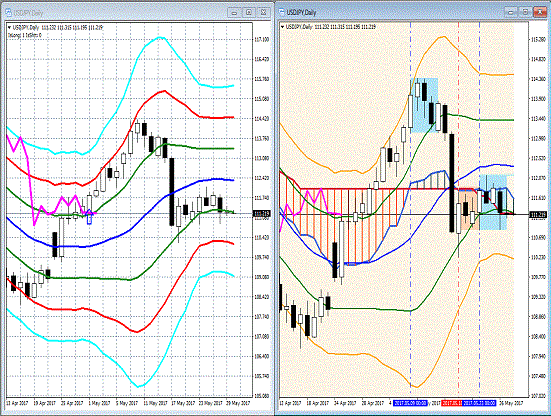Click the 23 May 2017 date on left time axis
Viewport: 551px width, 416px height.
click(x=210, y=403)
